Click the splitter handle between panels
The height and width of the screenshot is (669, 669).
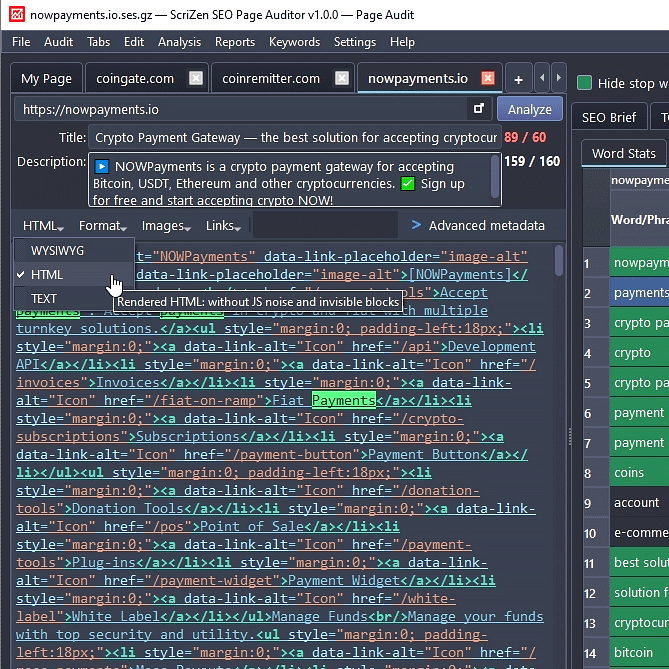pyautogui.click(x=570, y=437)
